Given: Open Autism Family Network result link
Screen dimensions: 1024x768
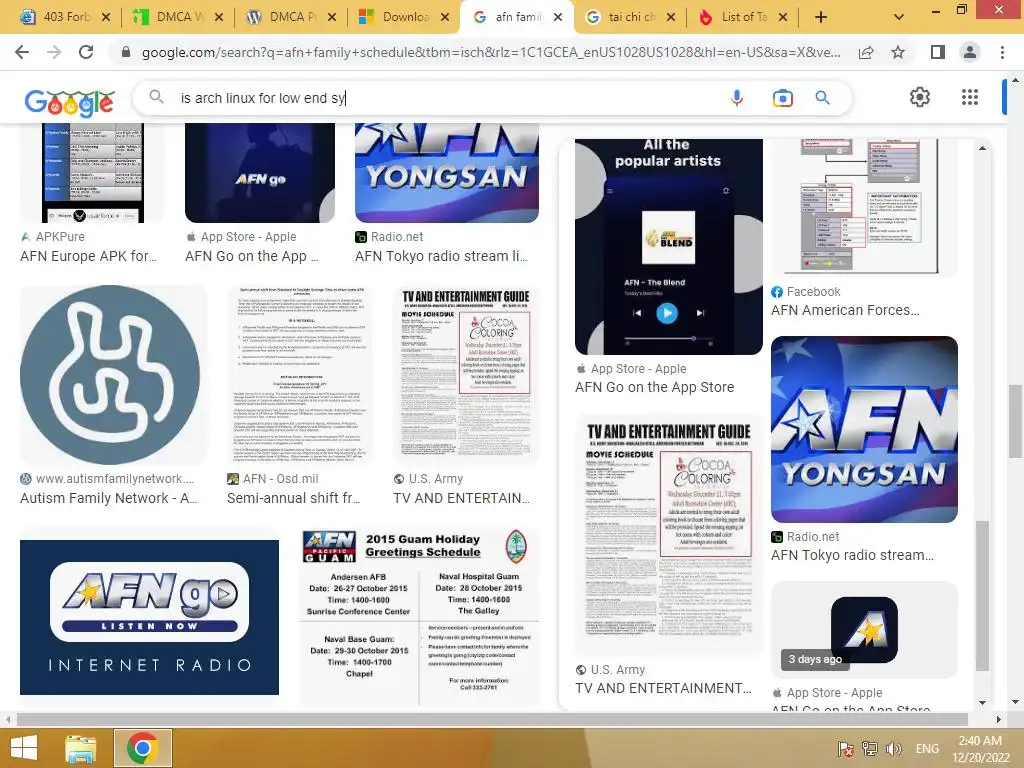Looking at the screenshot, I should pos(109,498).
